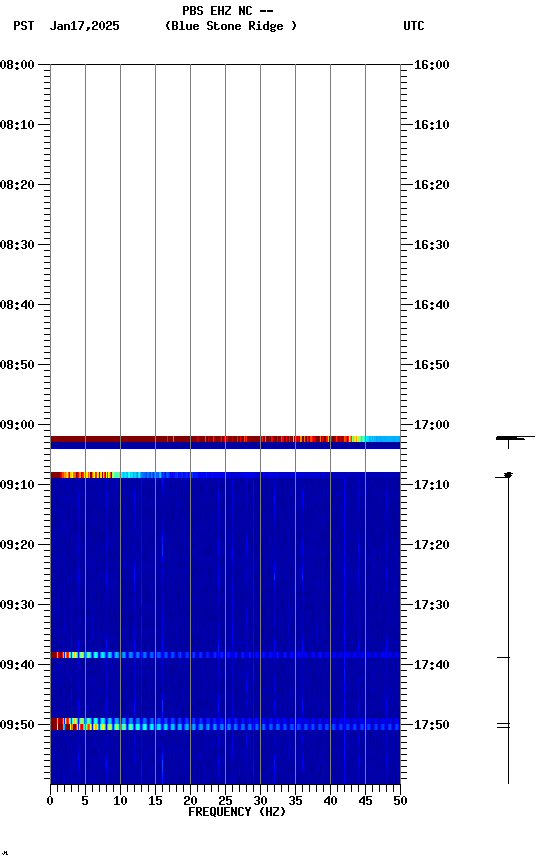The image size is (552, 864).
Task: Click the '17:30' UTC time label
Action: coord(432,605)
